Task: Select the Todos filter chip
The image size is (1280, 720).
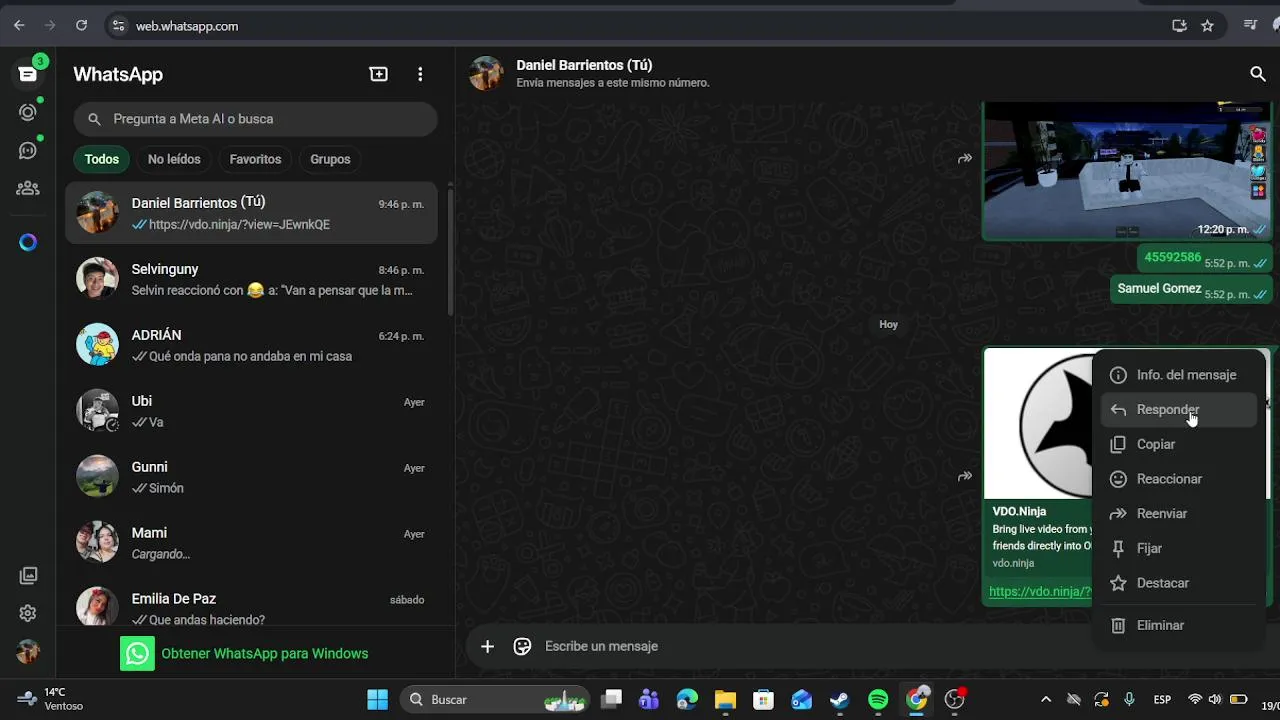Action: point(102,159)
